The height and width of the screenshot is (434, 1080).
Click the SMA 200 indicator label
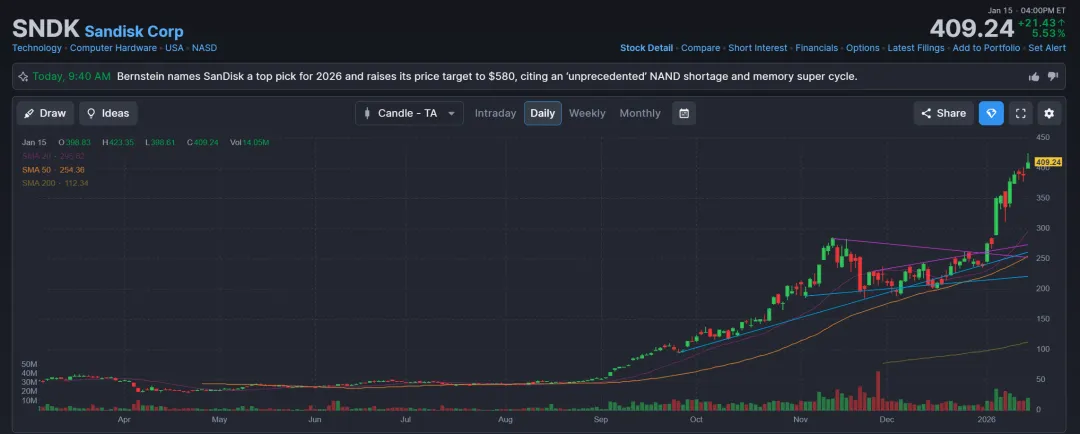click(55, 183)
